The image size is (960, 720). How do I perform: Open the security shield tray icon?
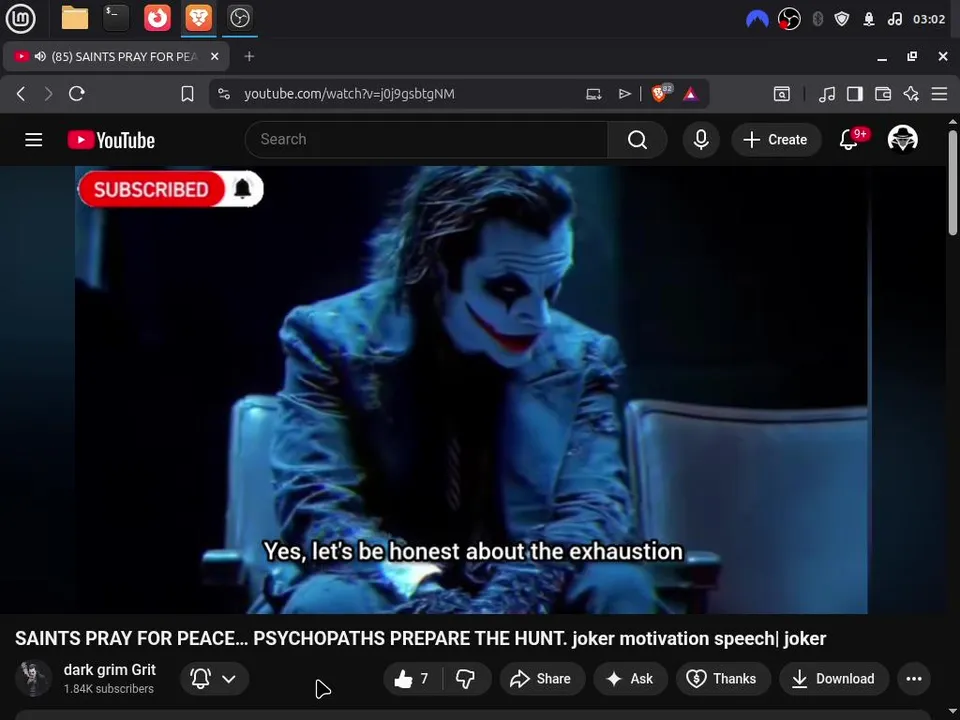(x=842, y=20)
